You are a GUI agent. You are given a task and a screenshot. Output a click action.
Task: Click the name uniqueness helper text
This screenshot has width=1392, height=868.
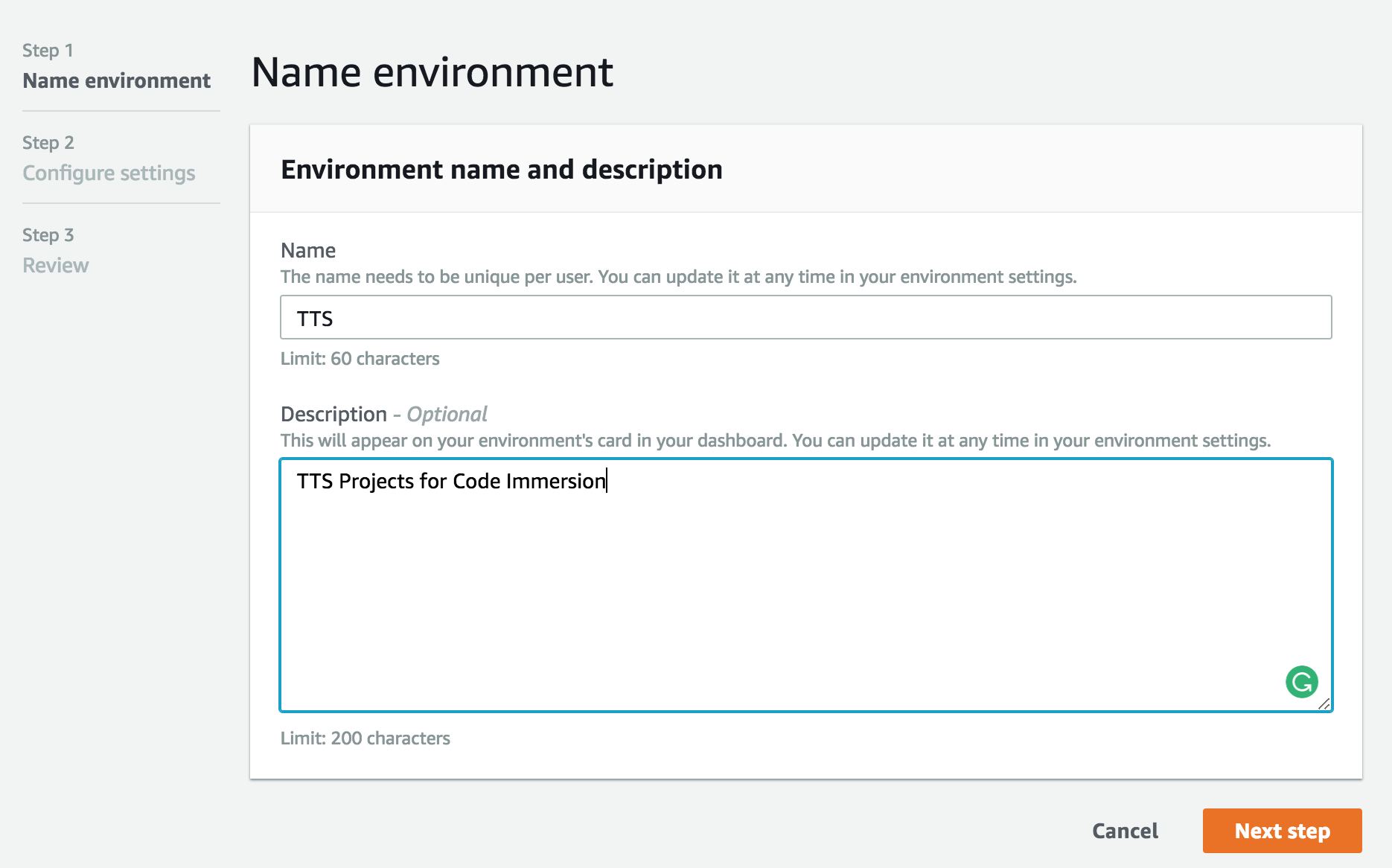click(x=678, y=277)
